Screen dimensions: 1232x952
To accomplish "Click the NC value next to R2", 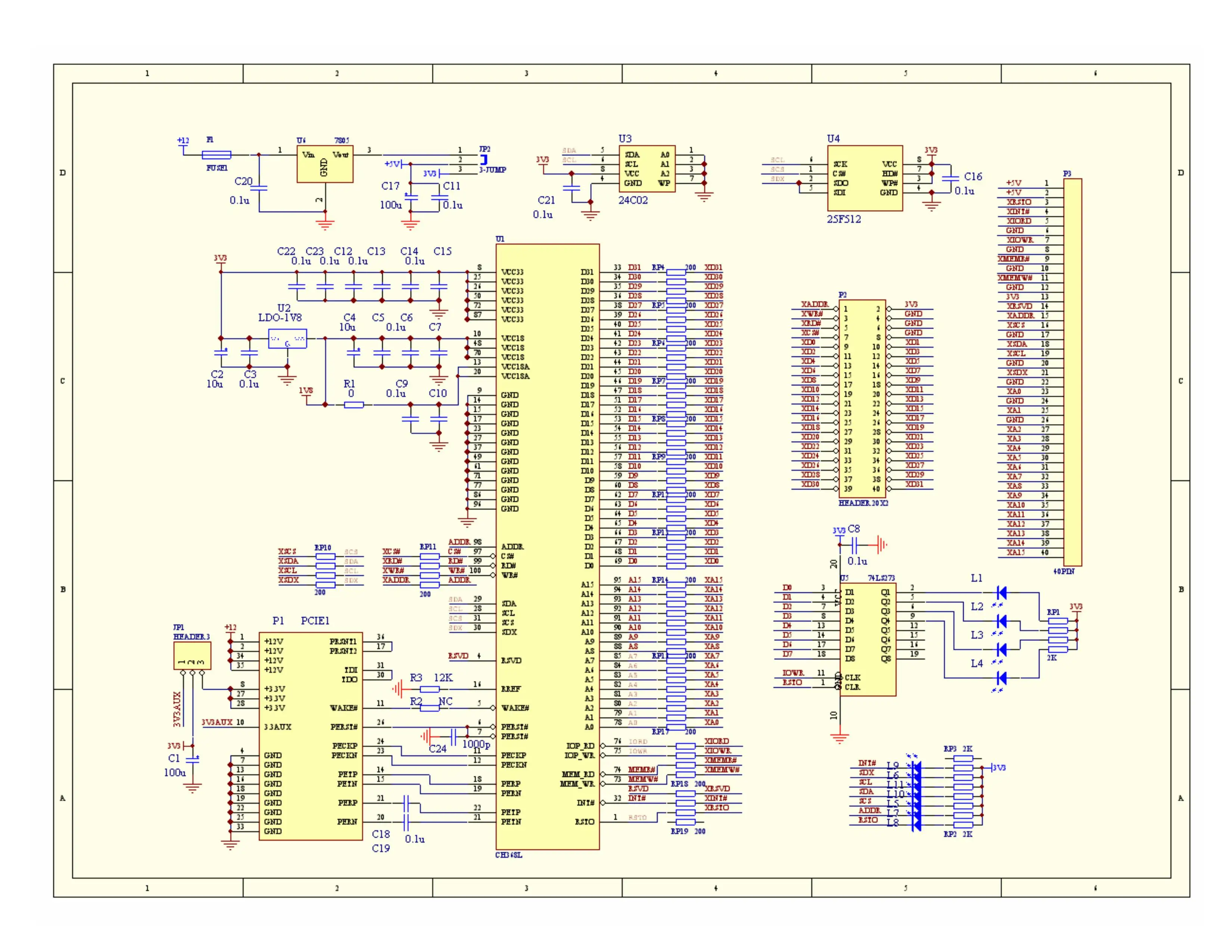I will pyautogui.click(x=445, y=701).
